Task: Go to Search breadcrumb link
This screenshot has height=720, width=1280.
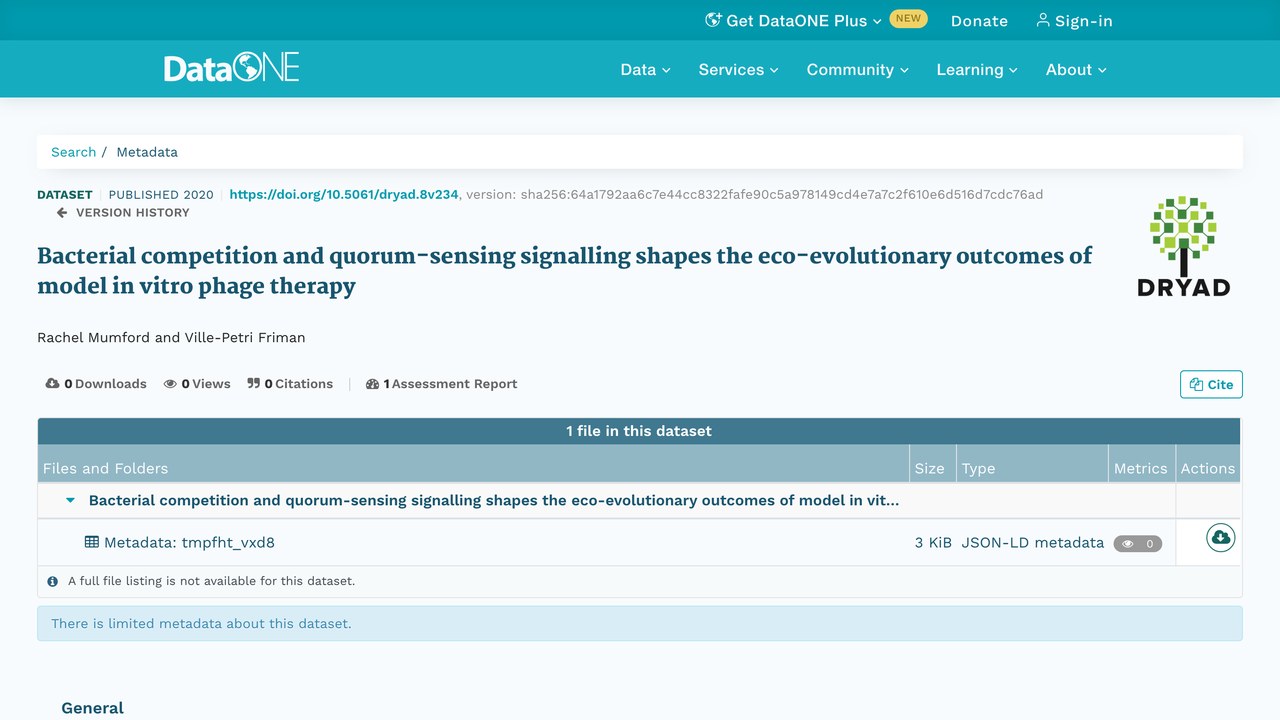Action: (74, 152)
